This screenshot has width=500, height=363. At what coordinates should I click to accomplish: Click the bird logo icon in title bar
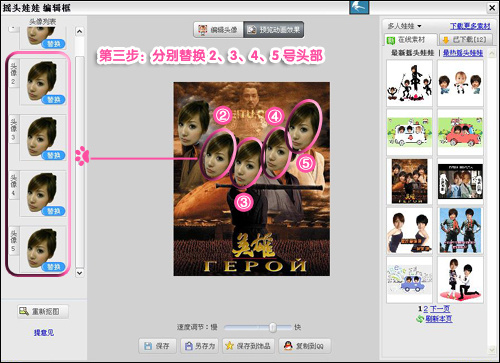(x=359, y=7)
